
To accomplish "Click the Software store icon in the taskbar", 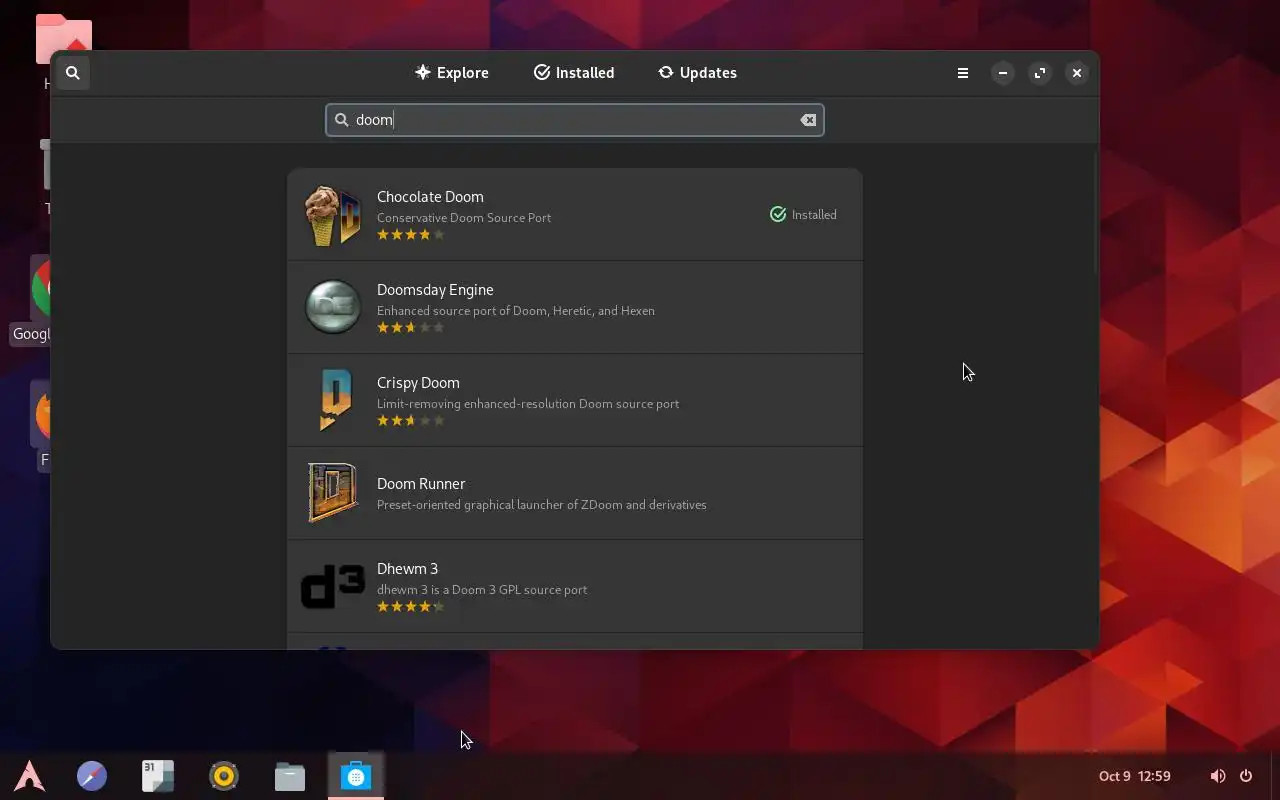I will click(356, 776).
